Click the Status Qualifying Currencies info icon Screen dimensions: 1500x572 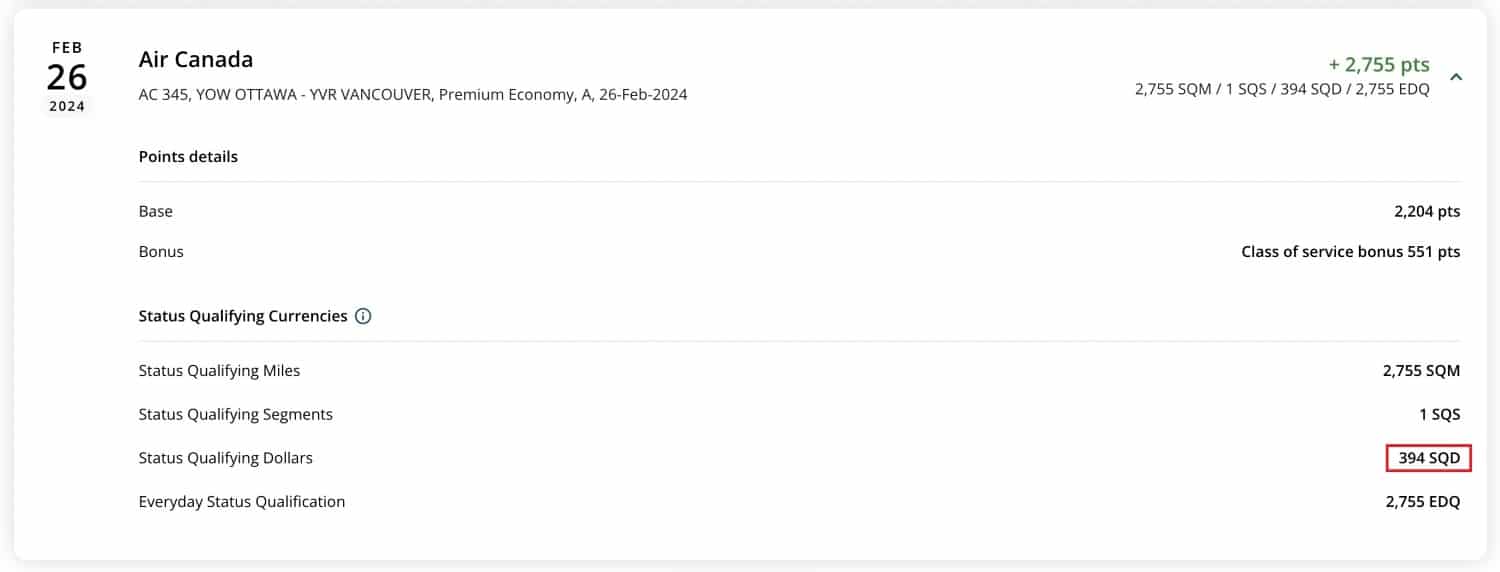tap(363, 316)
